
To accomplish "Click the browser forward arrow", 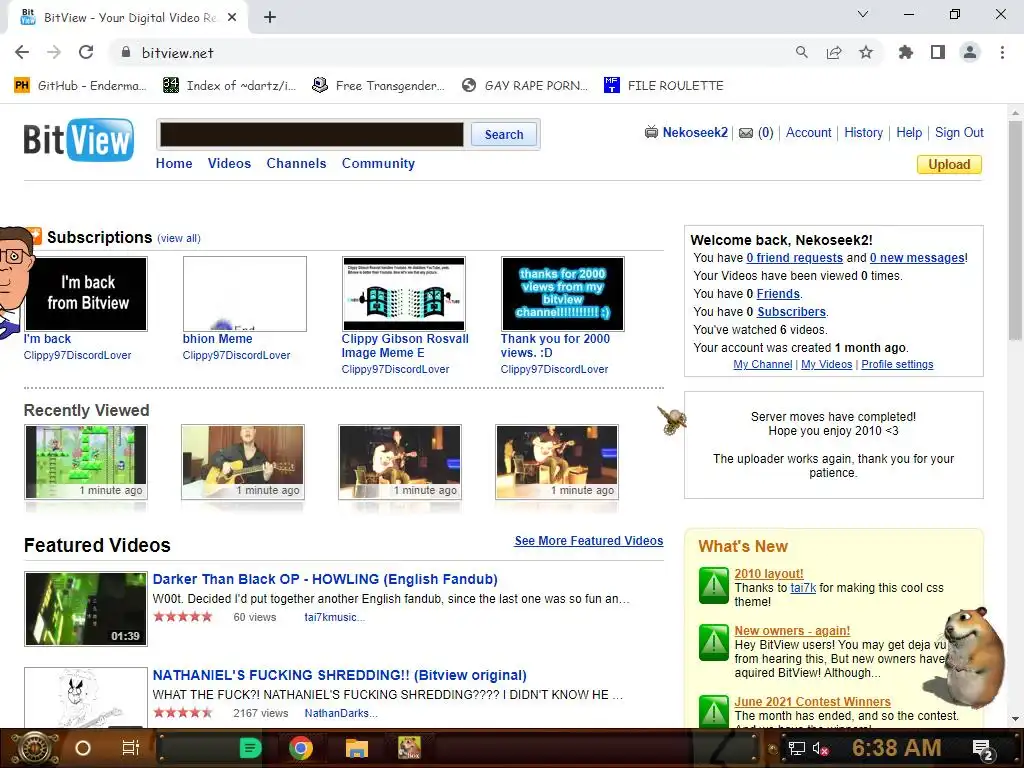I will point(54,53).
